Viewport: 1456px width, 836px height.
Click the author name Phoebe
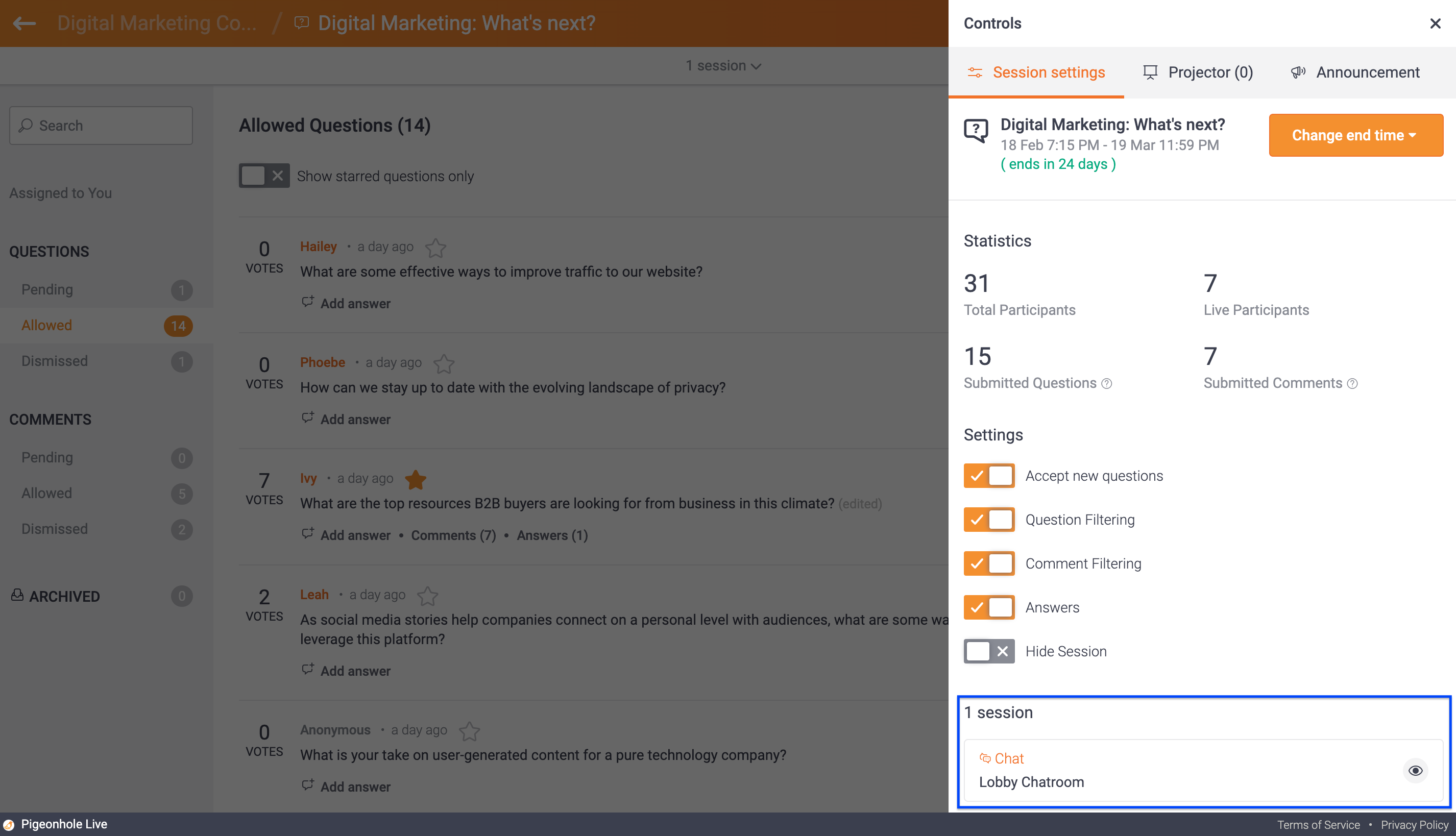coord(322,362)
